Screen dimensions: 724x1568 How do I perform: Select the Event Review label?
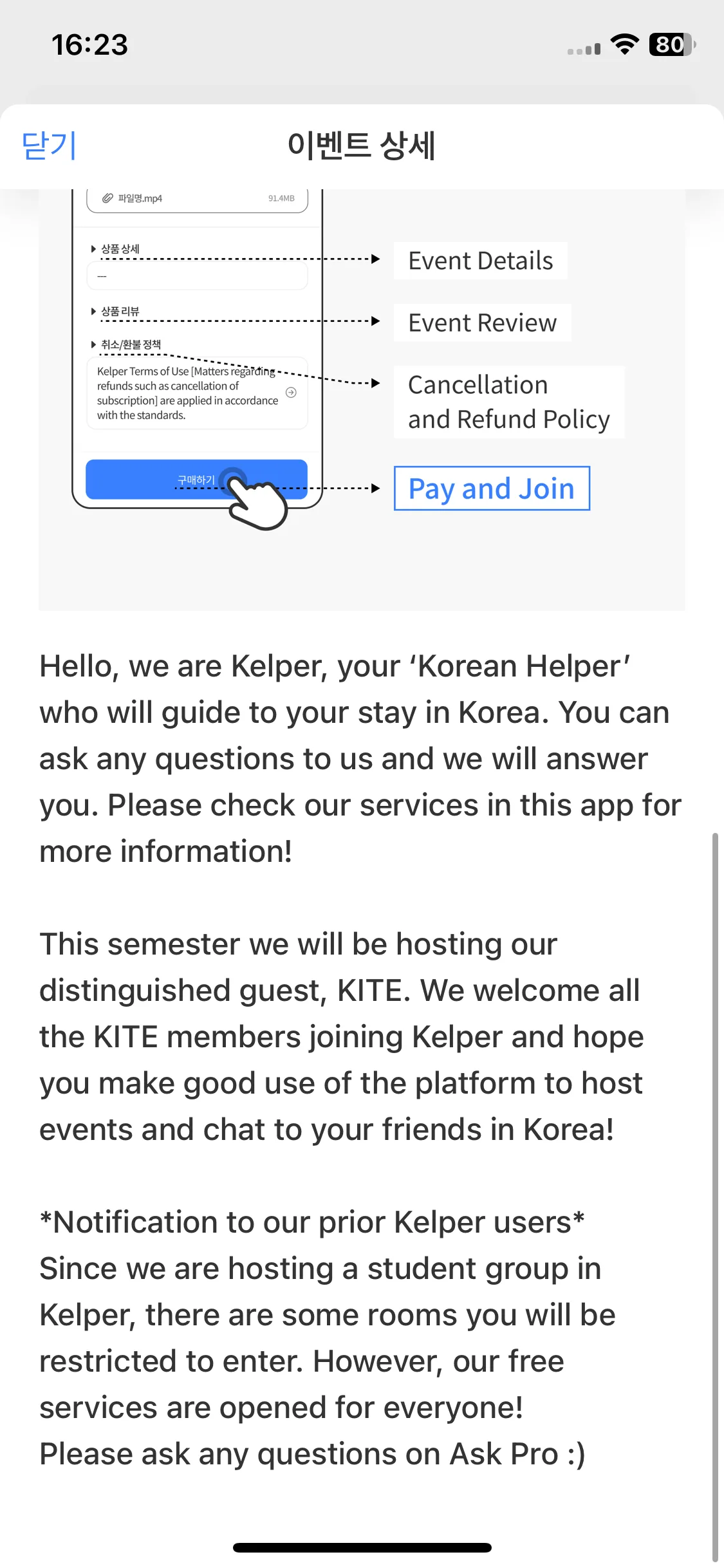[x=483, y=322]
